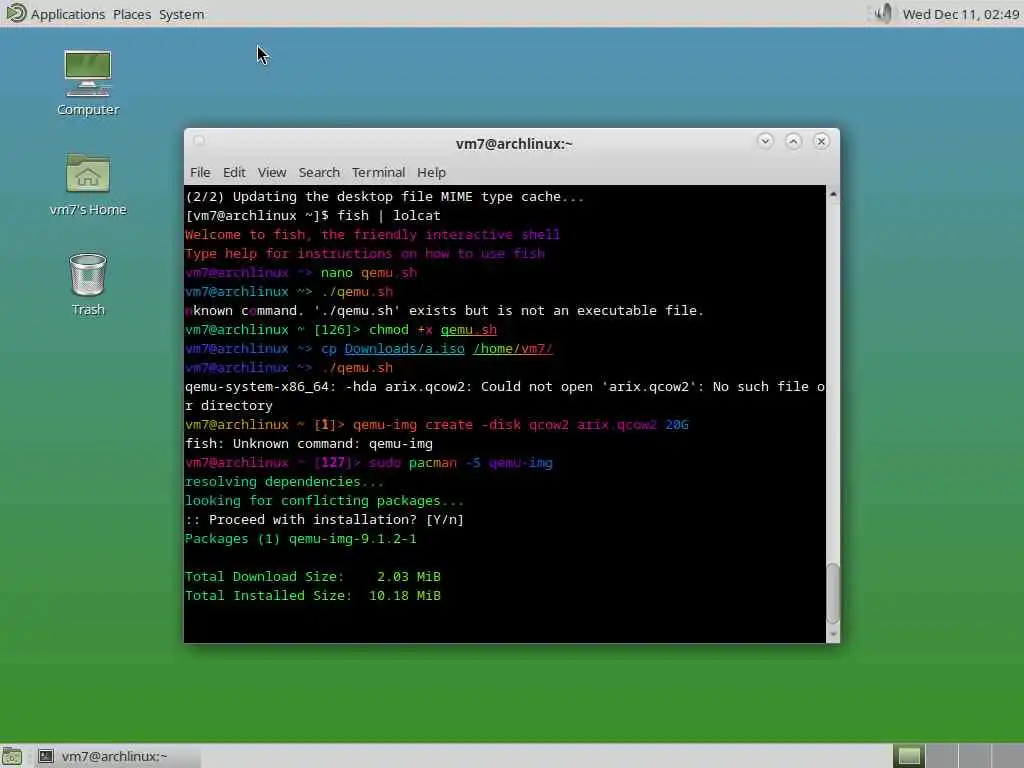Click the MATE logo beside Applications
The height and width of the screenshot is (768, 1024).
[15, 13]
